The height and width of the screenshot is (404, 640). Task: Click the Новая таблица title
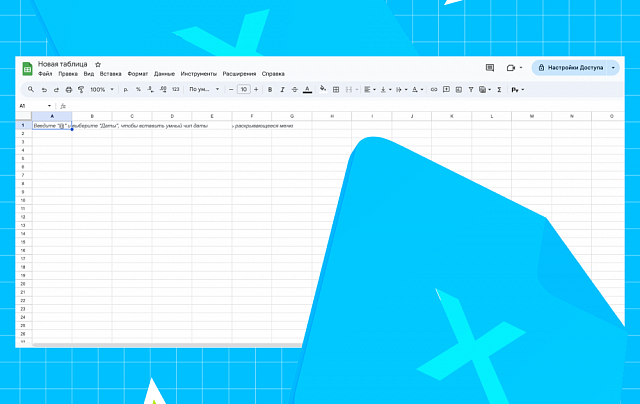coord(62,64)
